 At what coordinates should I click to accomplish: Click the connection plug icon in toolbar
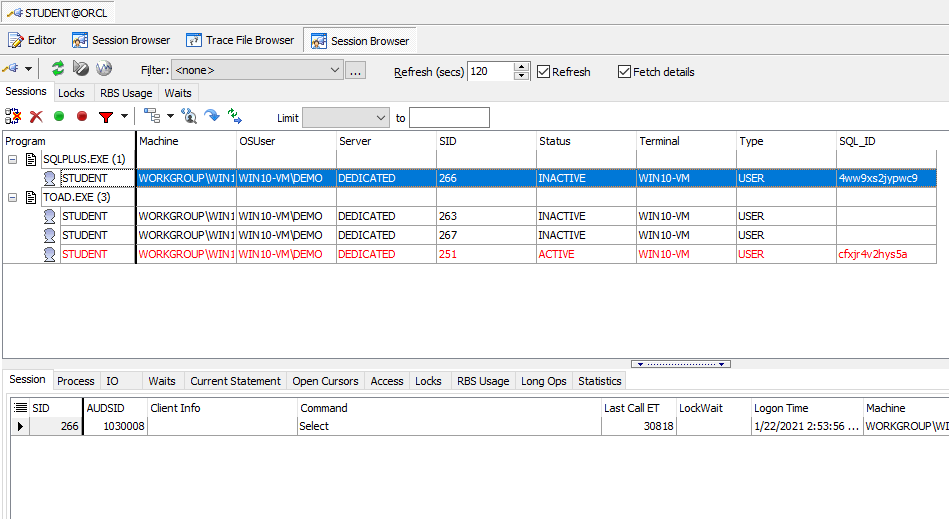(x=10, y=68)
